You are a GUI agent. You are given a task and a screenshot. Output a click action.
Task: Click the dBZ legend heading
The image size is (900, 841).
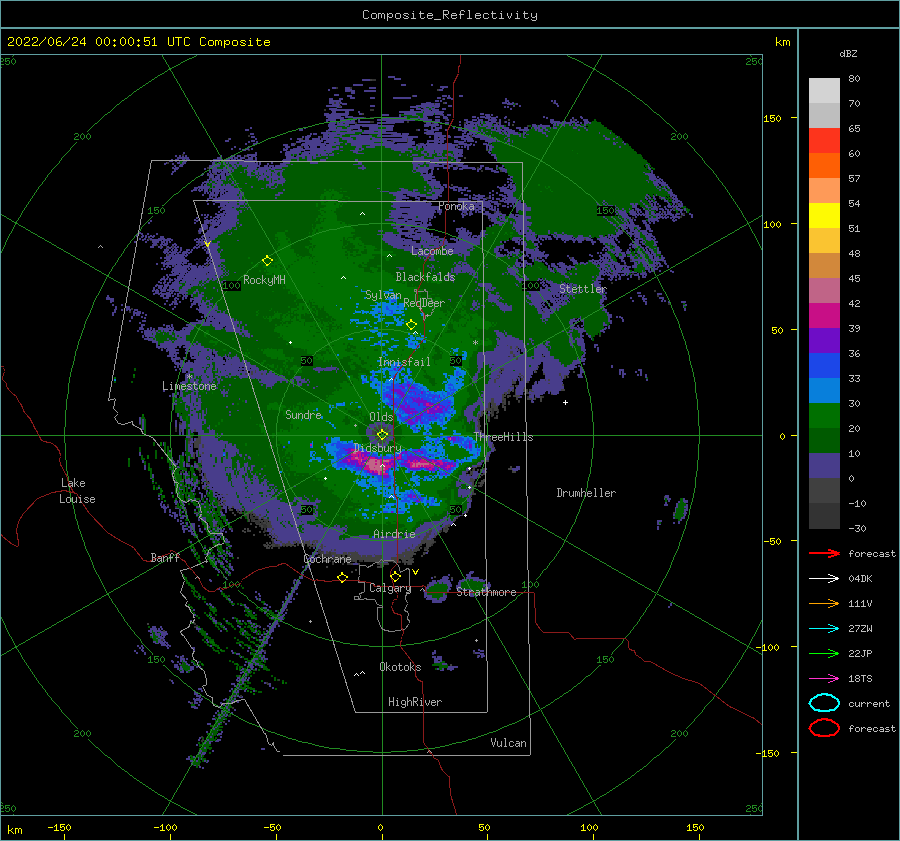[848, 53]
